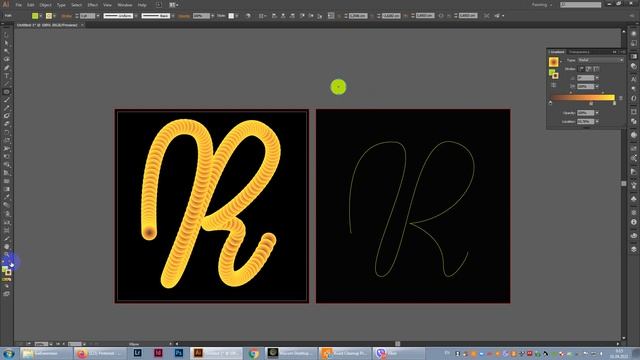640x360 pixels.
Task: Select the Lasso tool
Action: (6, 59)
